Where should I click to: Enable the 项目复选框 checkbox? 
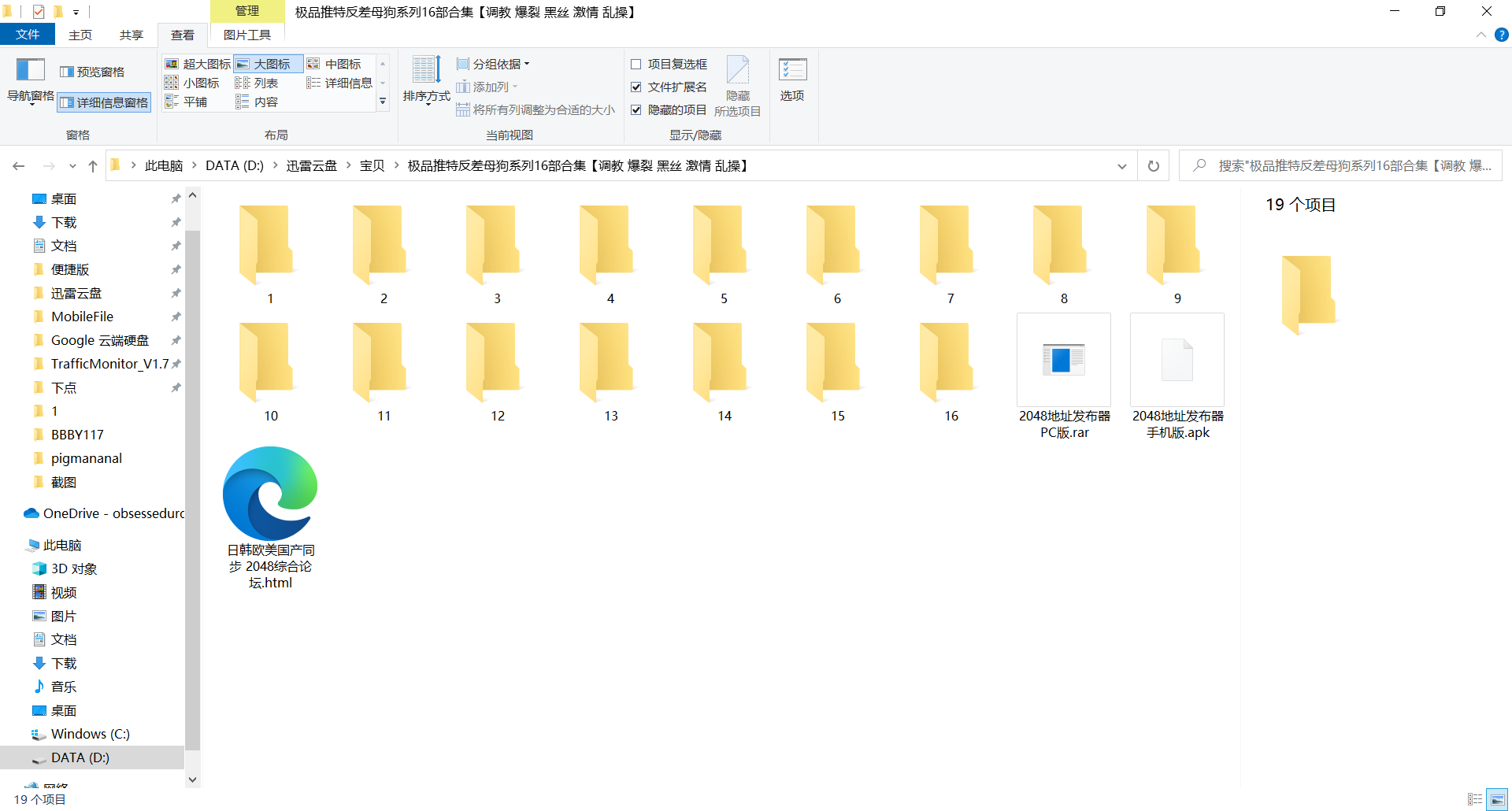tap(636, 65)
